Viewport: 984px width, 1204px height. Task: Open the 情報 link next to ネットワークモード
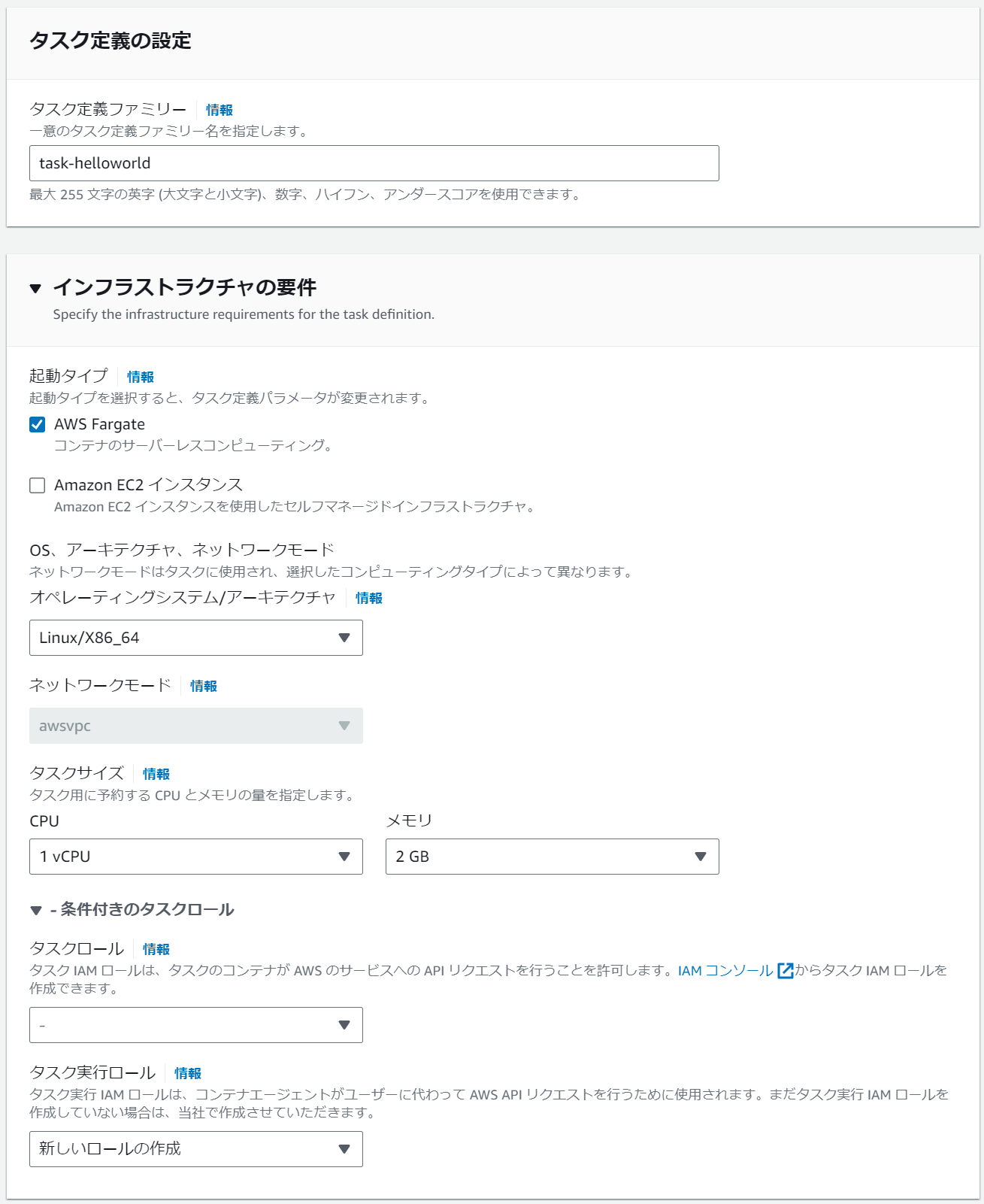(x=204, y=686)
